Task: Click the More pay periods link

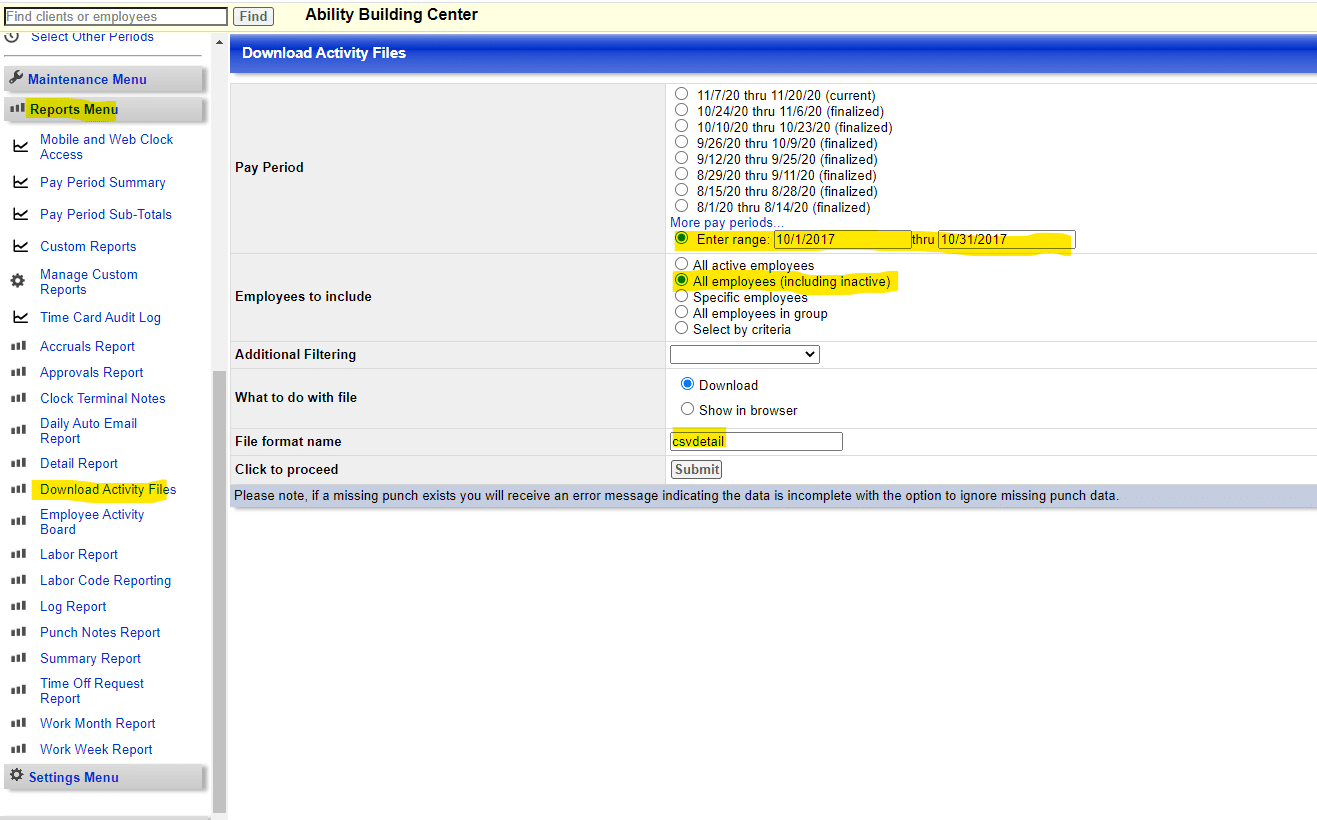Action: tap(727, 223)
